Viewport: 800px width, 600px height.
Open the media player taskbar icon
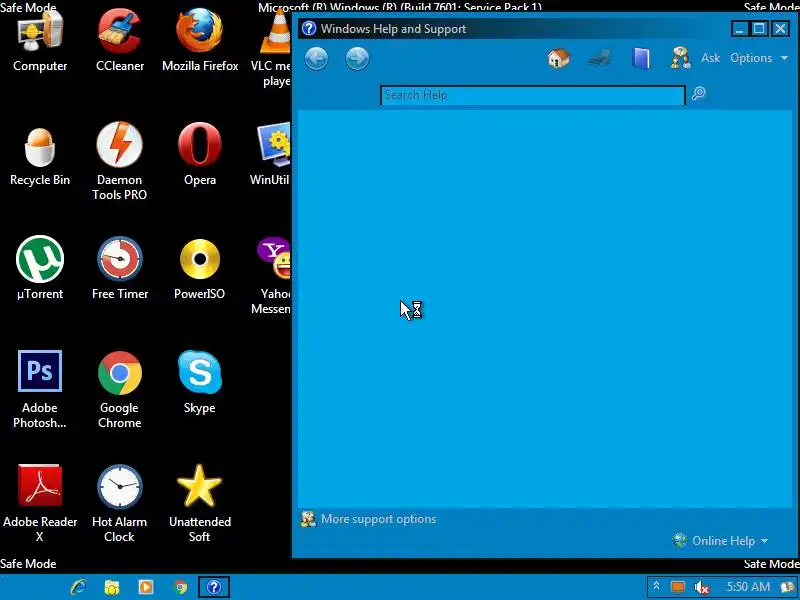pos(146,587)
